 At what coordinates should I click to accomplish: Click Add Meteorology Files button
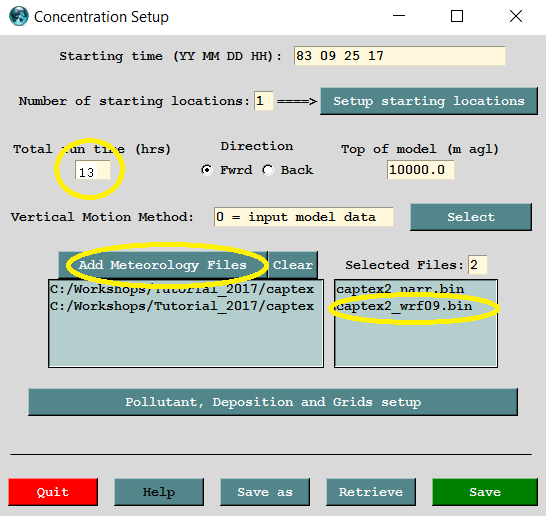point(163,265)
